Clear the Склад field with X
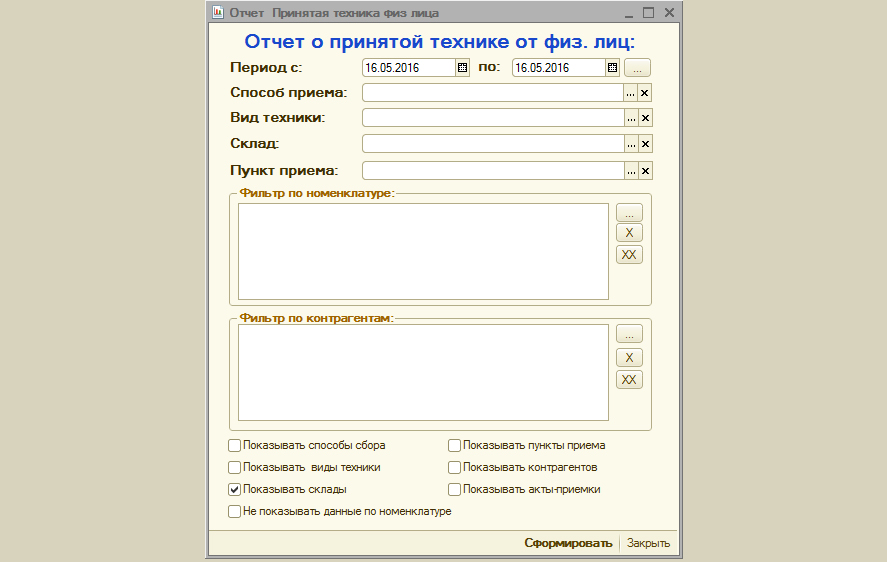Image resolution: width=887 pixels, height=562 pixels. 645,144
